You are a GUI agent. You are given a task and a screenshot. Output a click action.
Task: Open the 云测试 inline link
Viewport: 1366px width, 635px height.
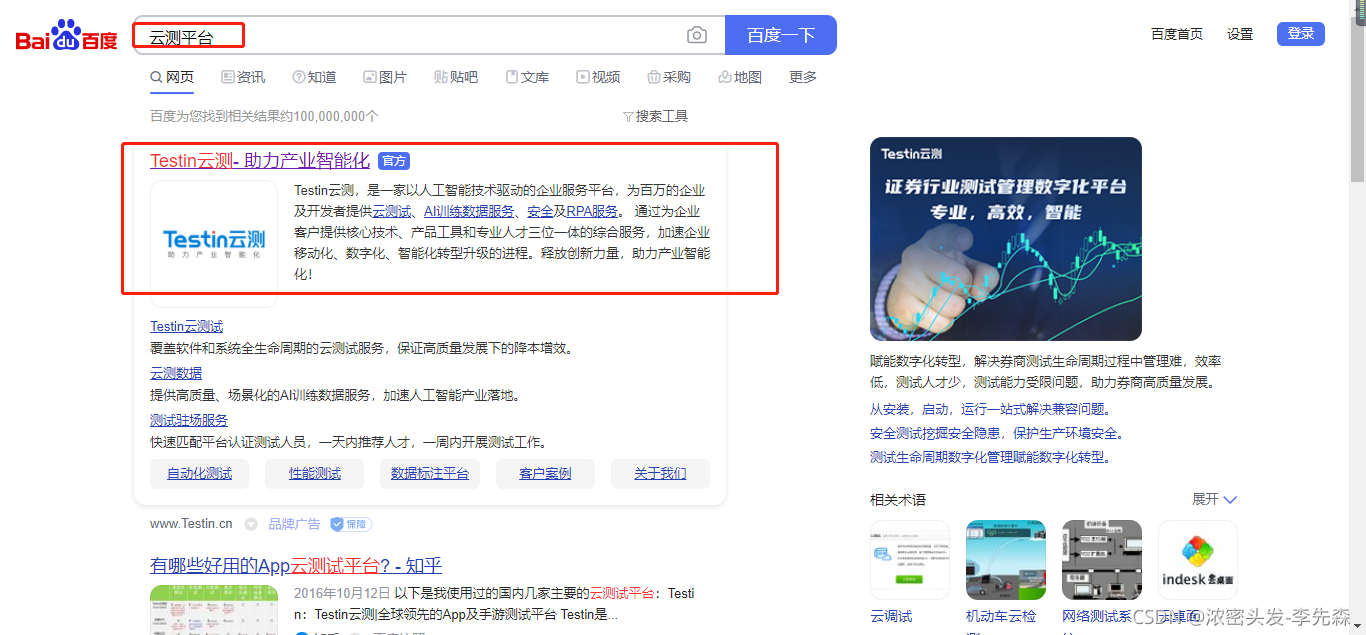pyautogui.click(x=392, y=211)
